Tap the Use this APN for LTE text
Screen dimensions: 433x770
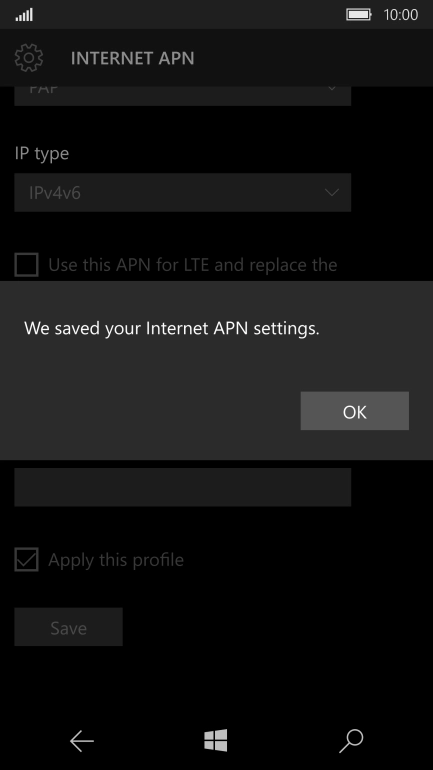(192, 265)
